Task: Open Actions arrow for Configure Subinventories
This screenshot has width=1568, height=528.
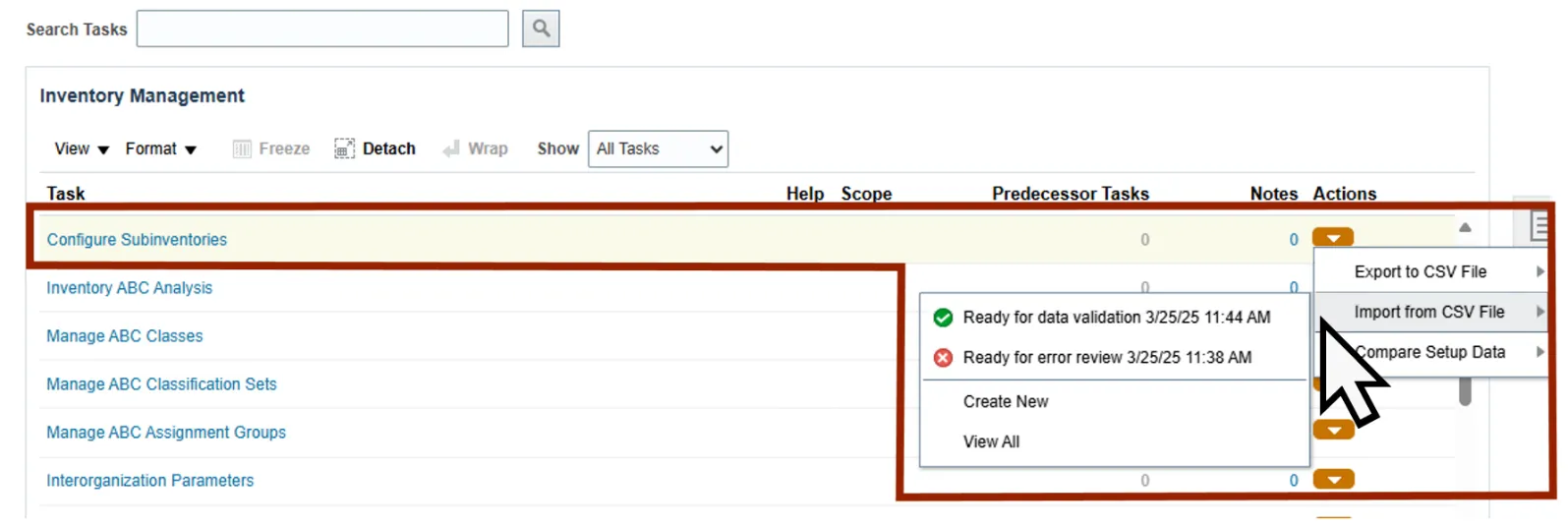Action: (x=1333, y=238)
